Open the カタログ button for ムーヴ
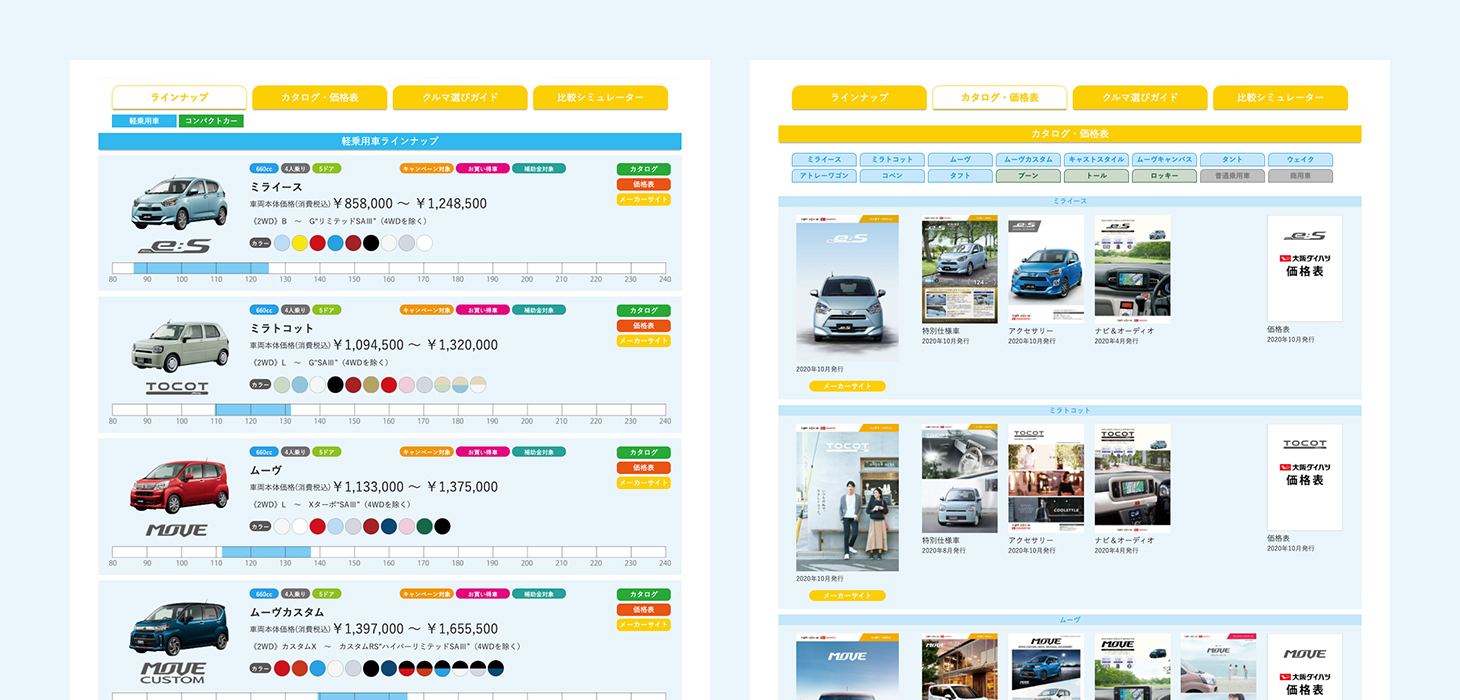1460x700 pixels. pos(643,453)
